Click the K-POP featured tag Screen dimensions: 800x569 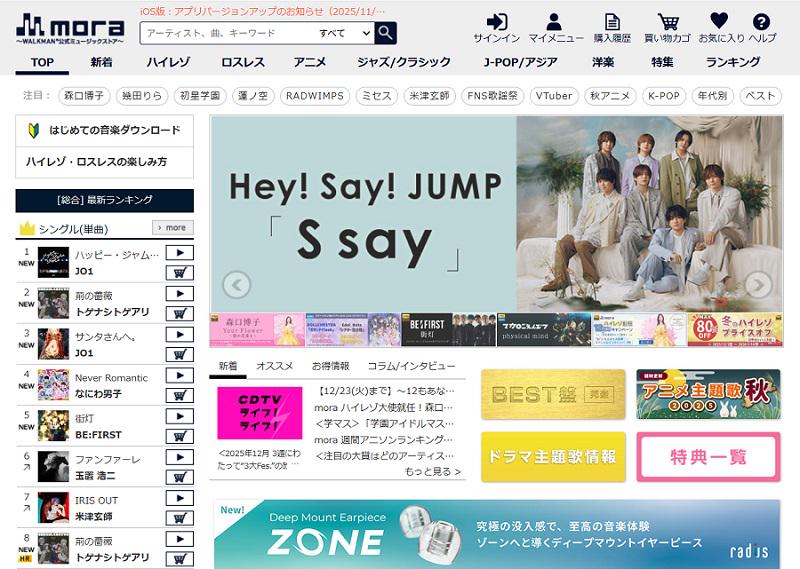(664, 96)
